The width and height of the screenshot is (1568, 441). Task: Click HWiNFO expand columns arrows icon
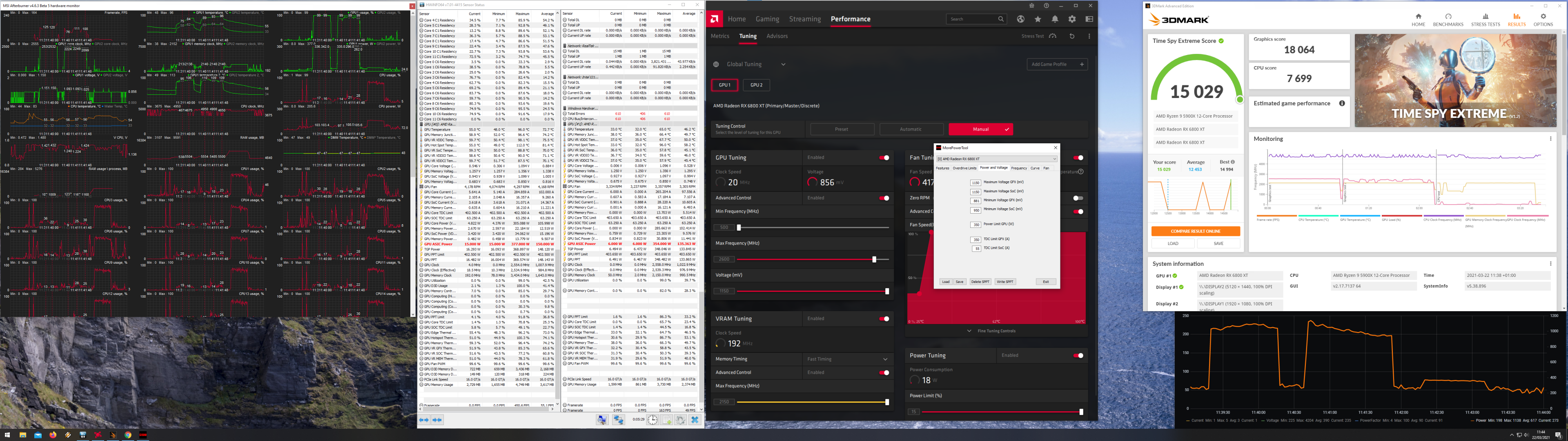click(x=424, y=420)
